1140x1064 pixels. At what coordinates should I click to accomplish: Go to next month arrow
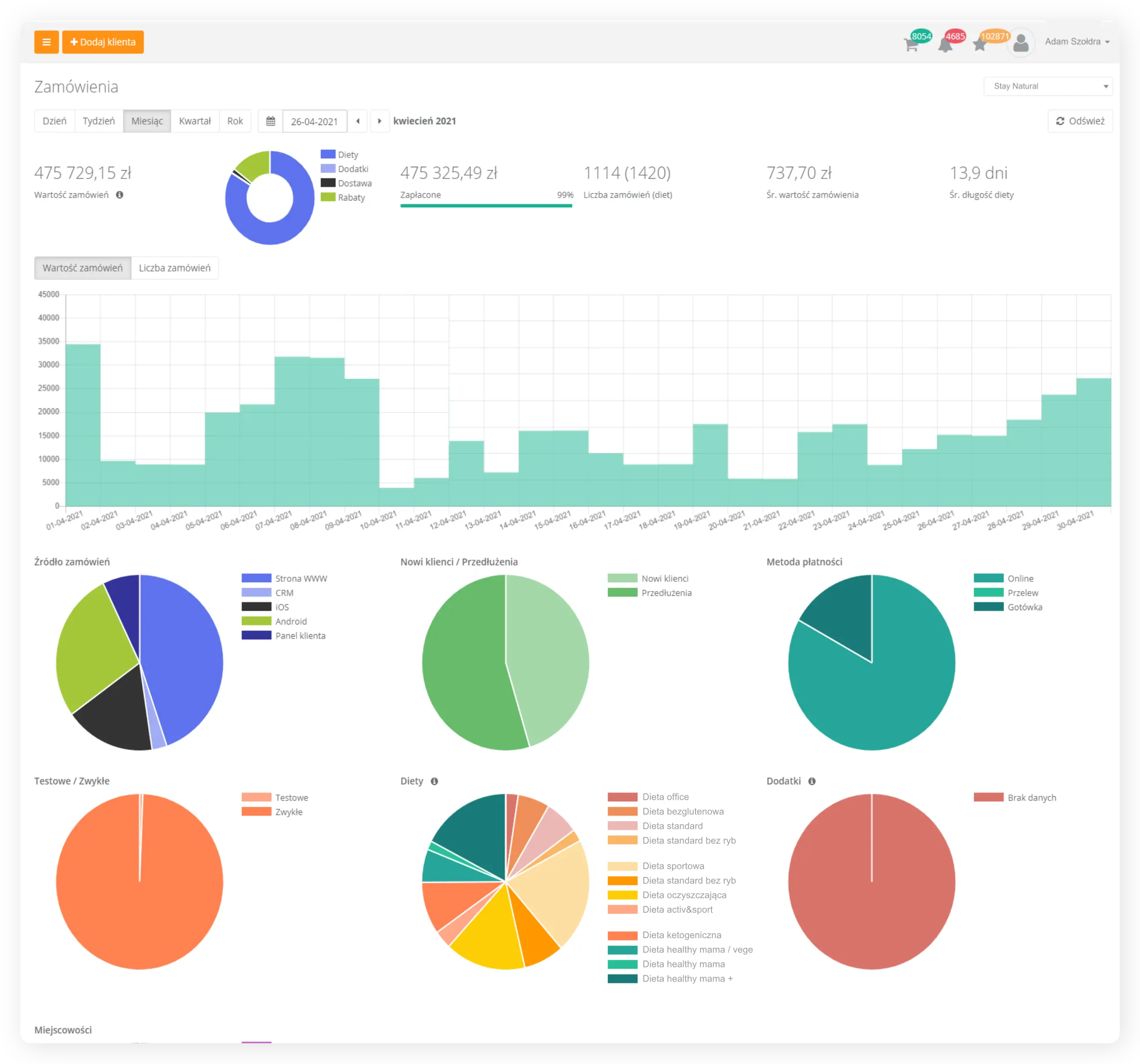[x=380, y=121]
